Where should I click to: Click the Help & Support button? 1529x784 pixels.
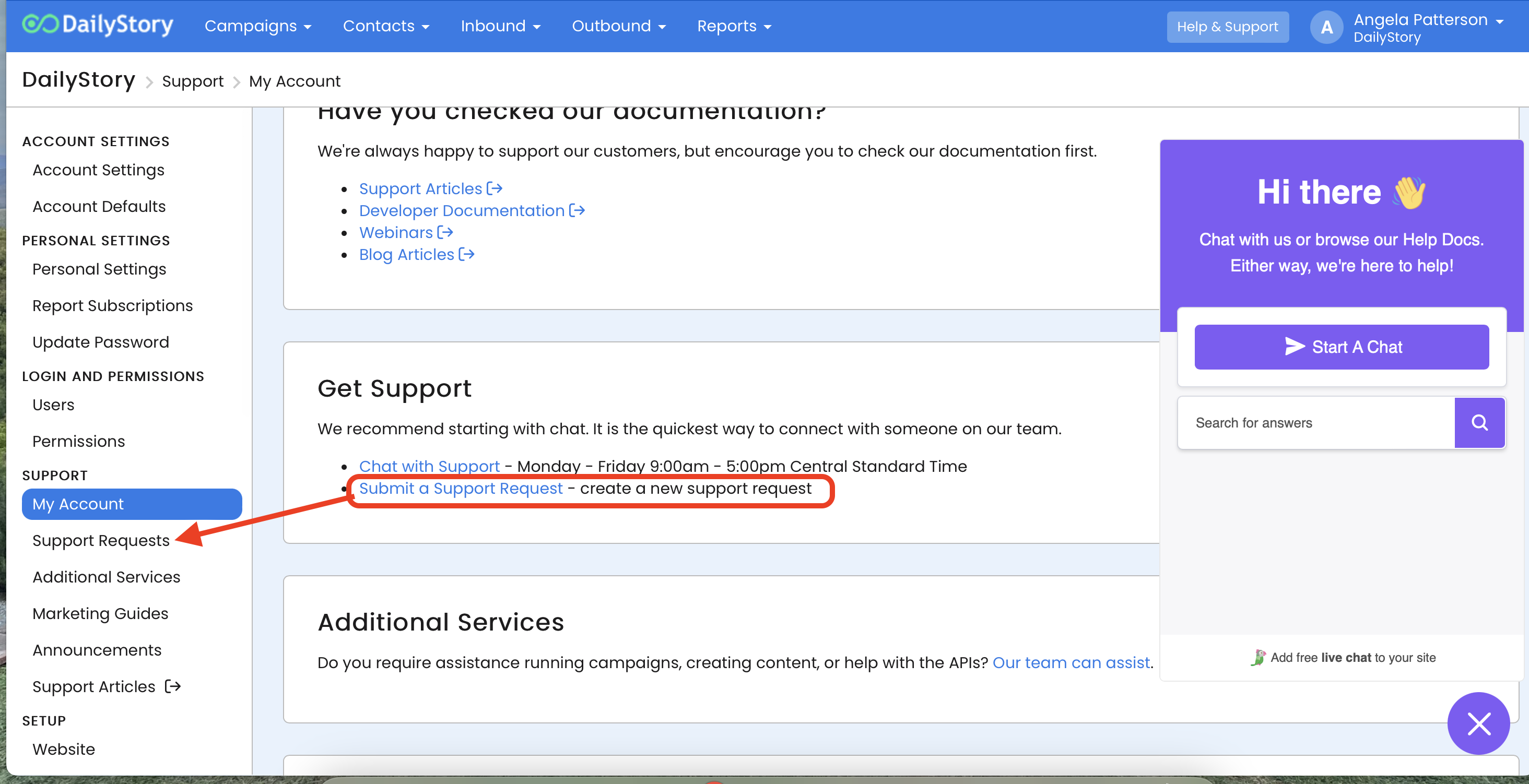click(1228, 27)
